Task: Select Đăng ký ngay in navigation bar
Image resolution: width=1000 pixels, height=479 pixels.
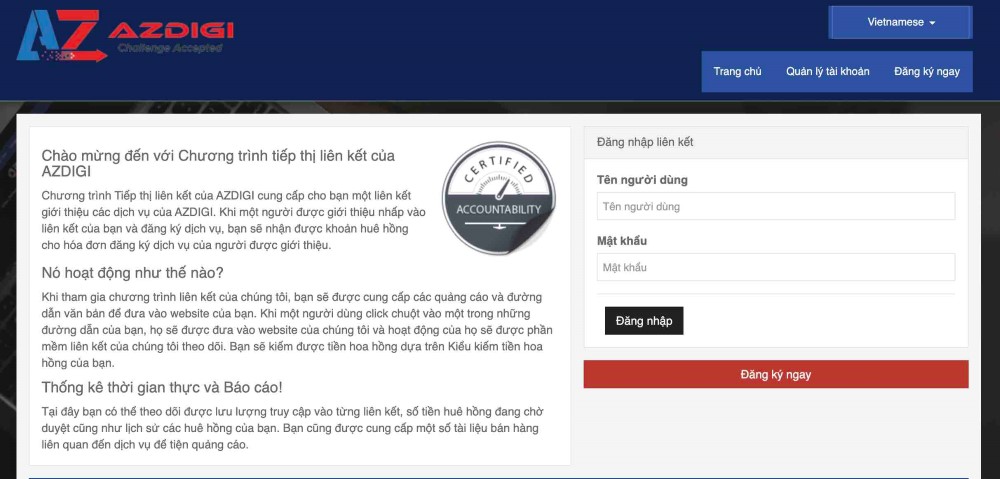Action: [x=926, y=71]
